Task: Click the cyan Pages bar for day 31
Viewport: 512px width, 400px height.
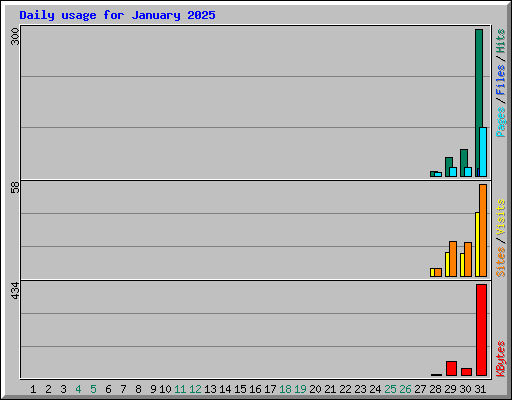Action: tap(483, 152)
